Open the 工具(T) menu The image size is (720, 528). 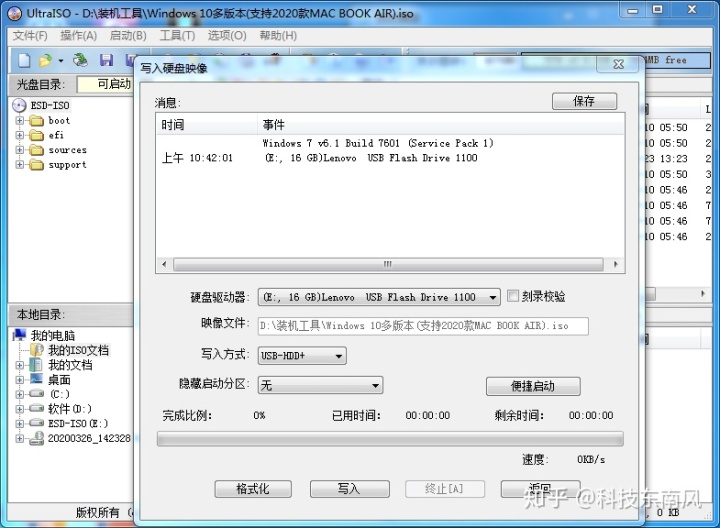(x=177, y=35)
